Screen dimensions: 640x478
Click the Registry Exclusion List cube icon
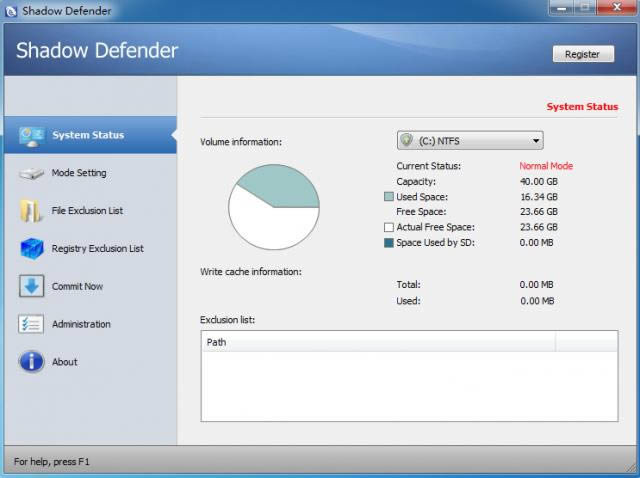(x=32, y=249)
